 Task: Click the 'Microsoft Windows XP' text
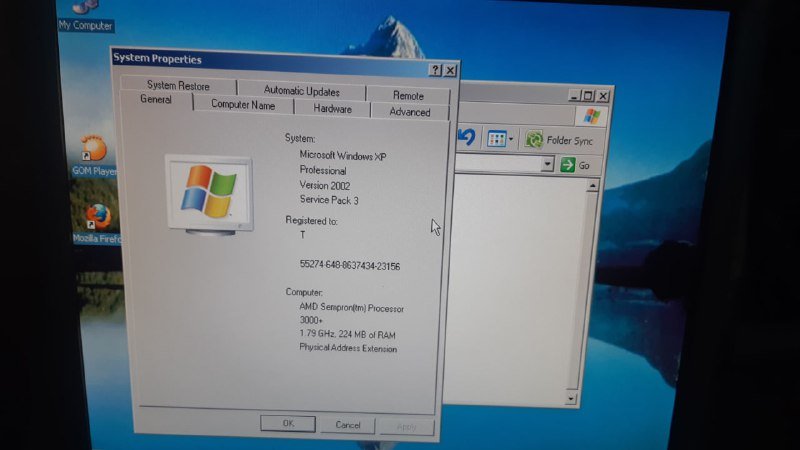343,156
